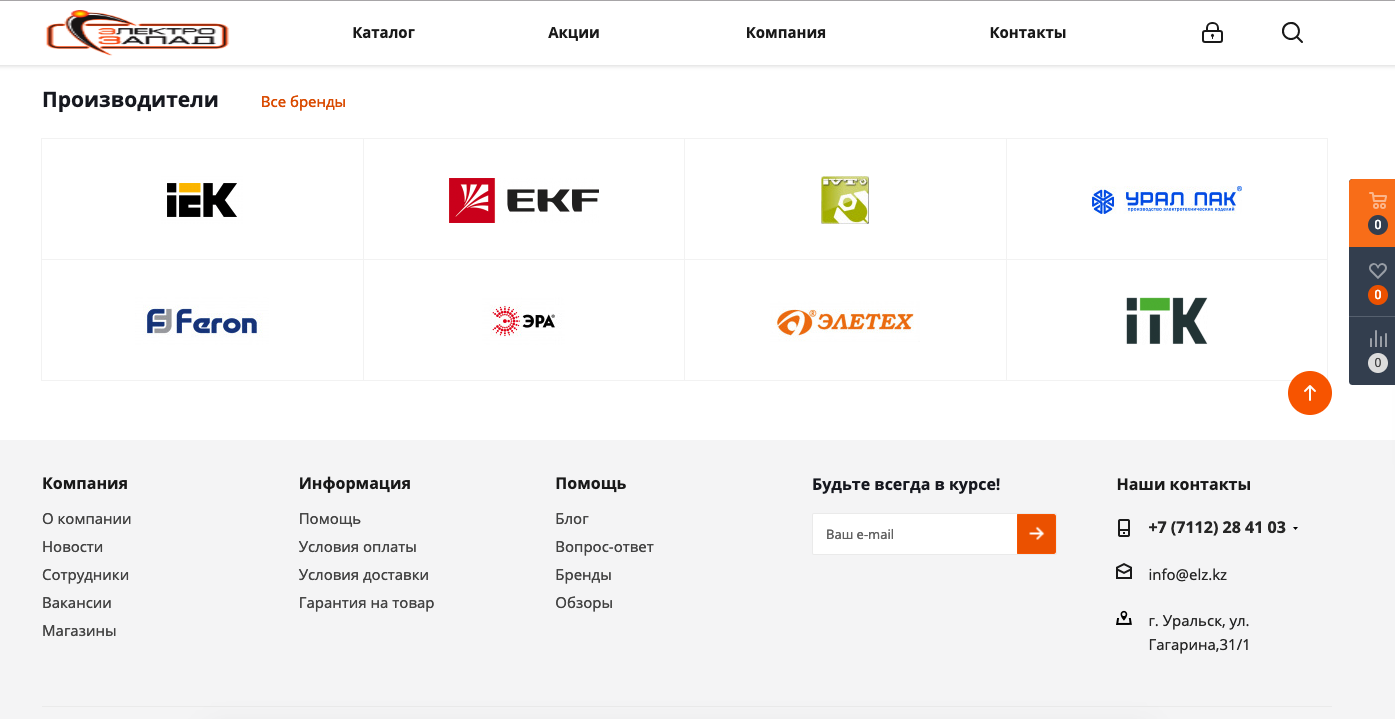Open the Электро Запад logo homepage
Viewport: 1395px width, 719px height.
(137, 32)
